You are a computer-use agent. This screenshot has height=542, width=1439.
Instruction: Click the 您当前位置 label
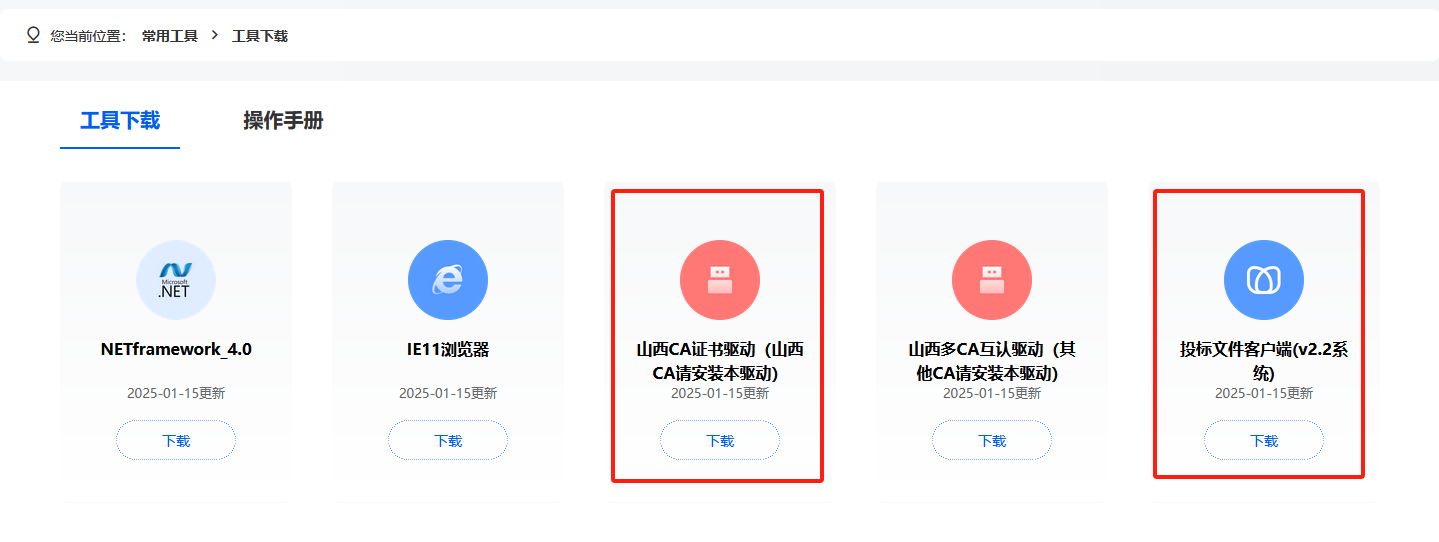(88, 36)
